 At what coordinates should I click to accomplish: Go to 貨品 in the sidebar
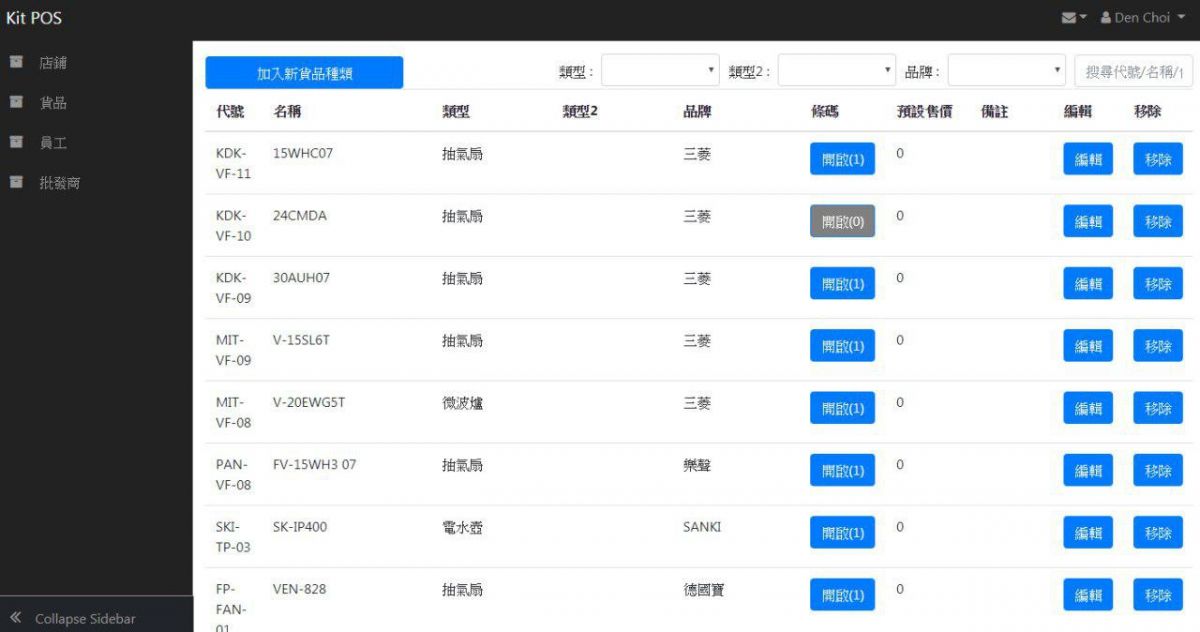pos(53,103)
